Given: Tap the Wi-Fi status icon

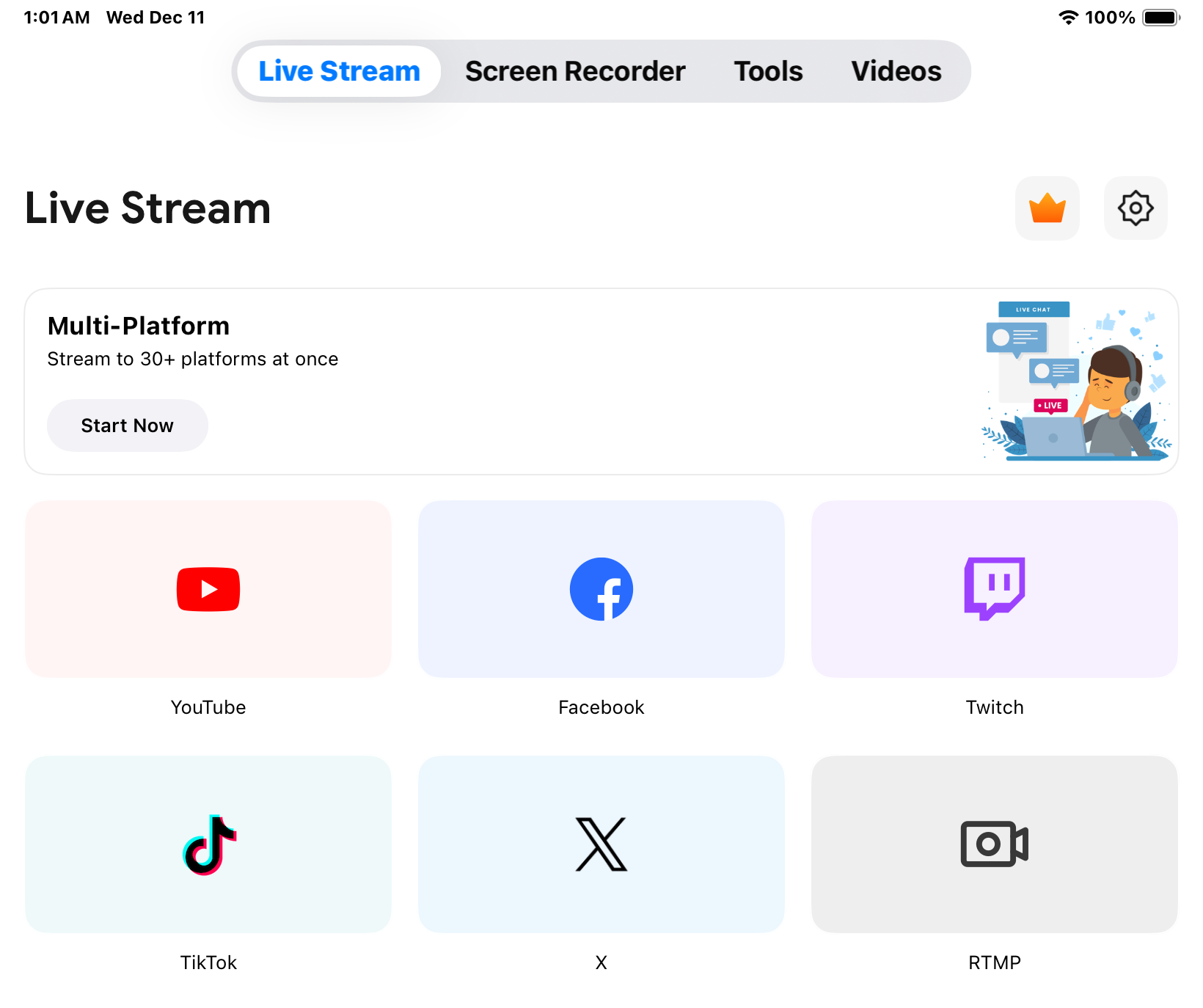Looking at the screenshot, I should pos(1068,18).
